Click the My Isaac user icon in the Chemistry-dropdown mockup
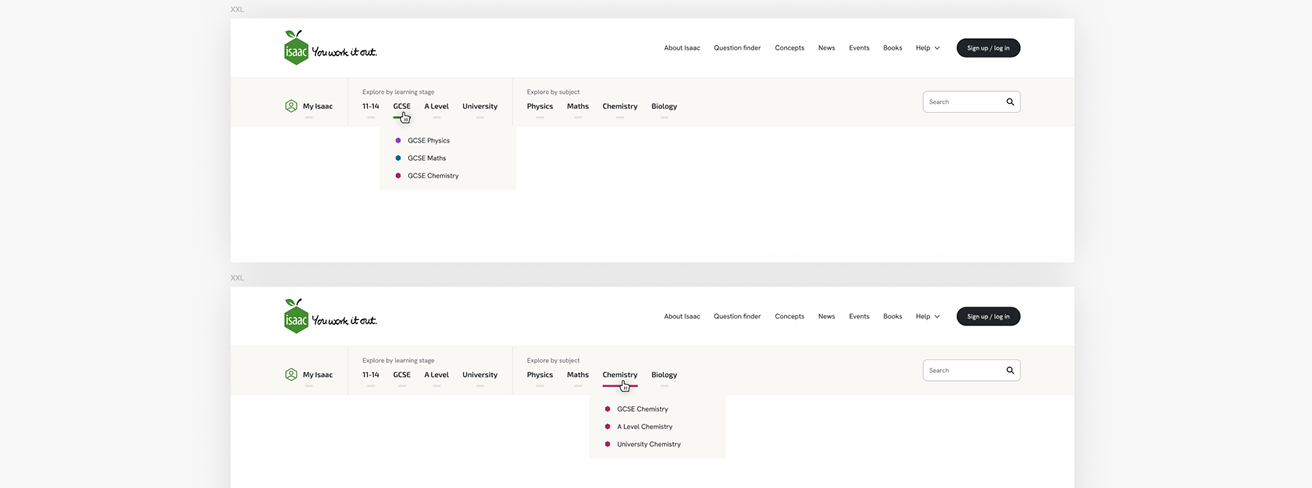Viewport: 1312px width, 488px height. (x=291, y=374)
